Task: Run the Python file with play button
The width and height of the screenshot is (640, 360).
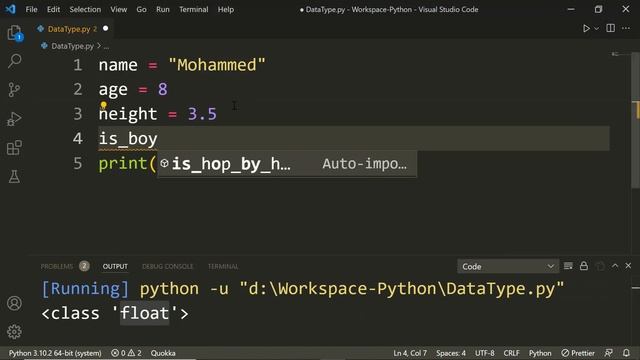Action: 586,29
